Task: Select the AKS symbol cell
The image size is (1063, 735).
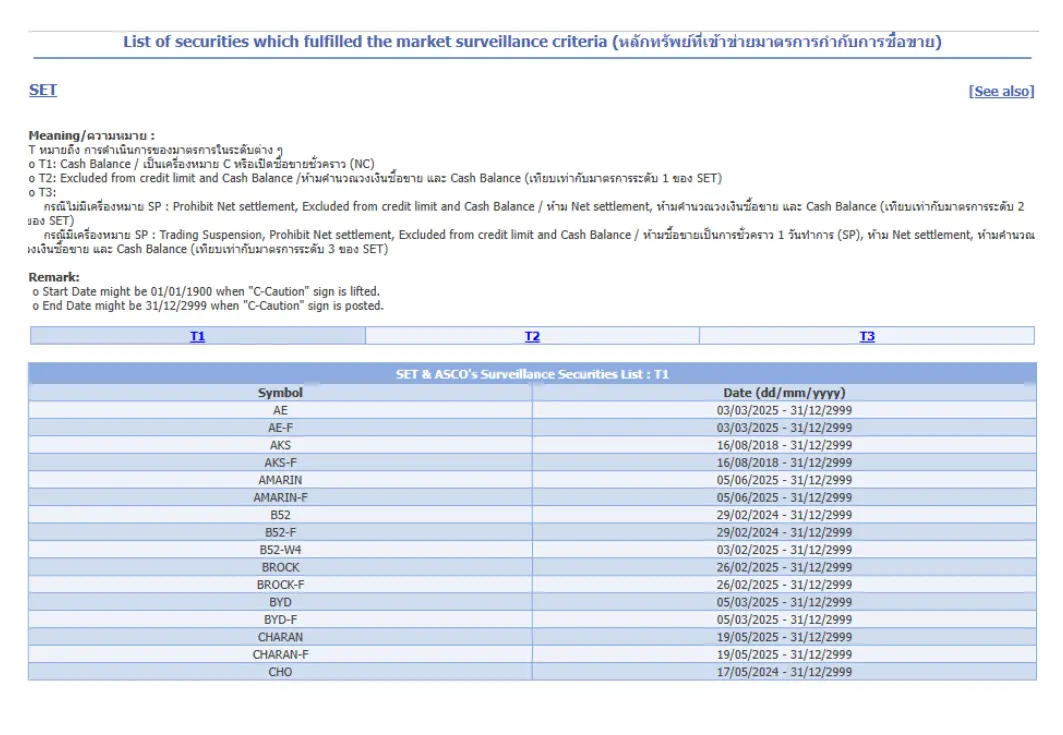Action: point(280,445)
